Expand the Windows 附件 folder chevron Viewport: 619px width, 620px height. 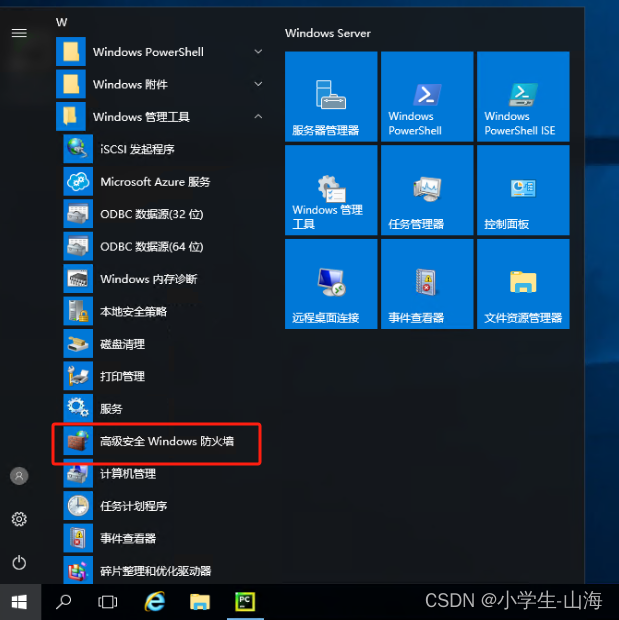coord(258,84)
